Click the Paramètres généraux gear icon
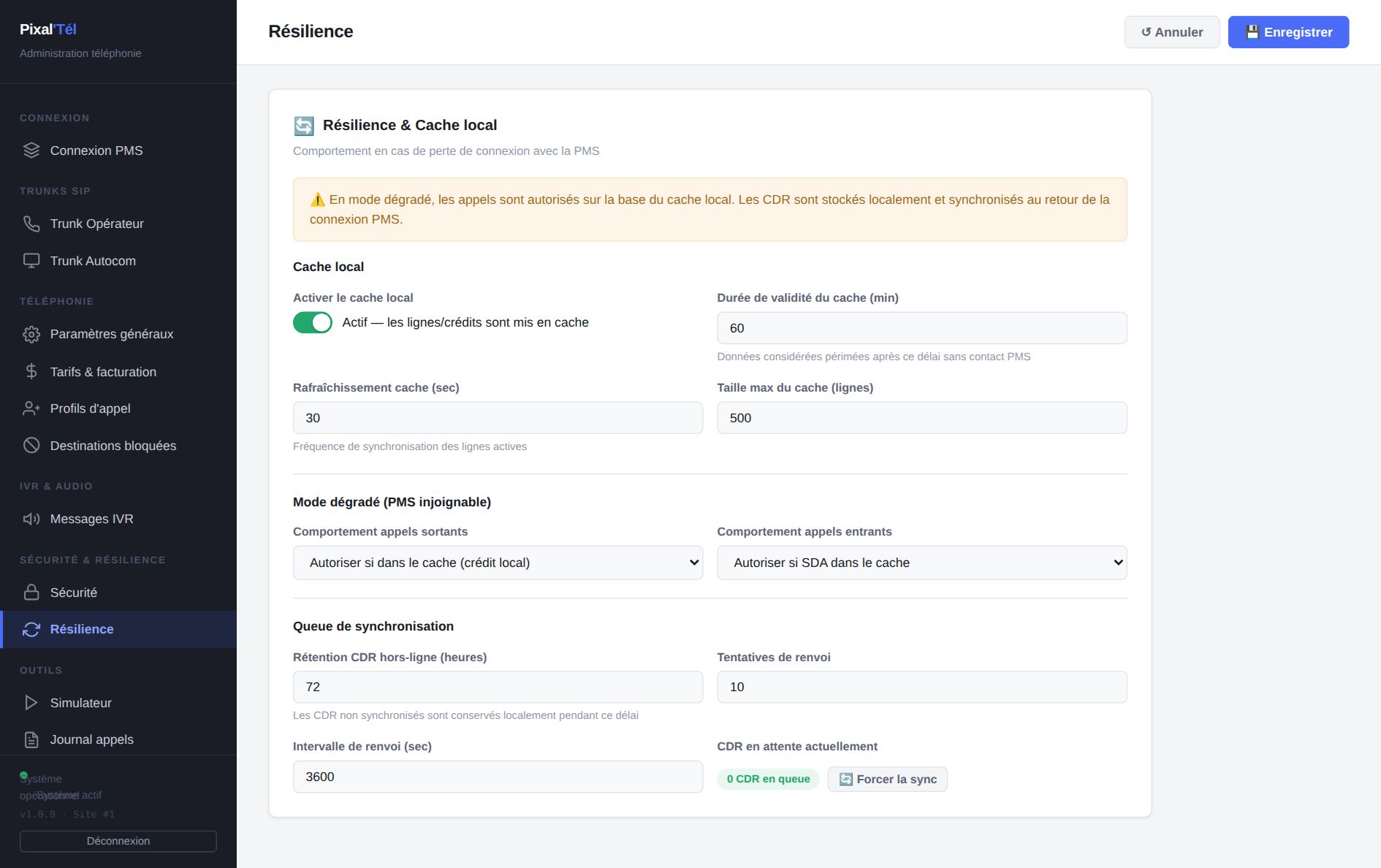 pyautogui.click(x=31, y=334)
